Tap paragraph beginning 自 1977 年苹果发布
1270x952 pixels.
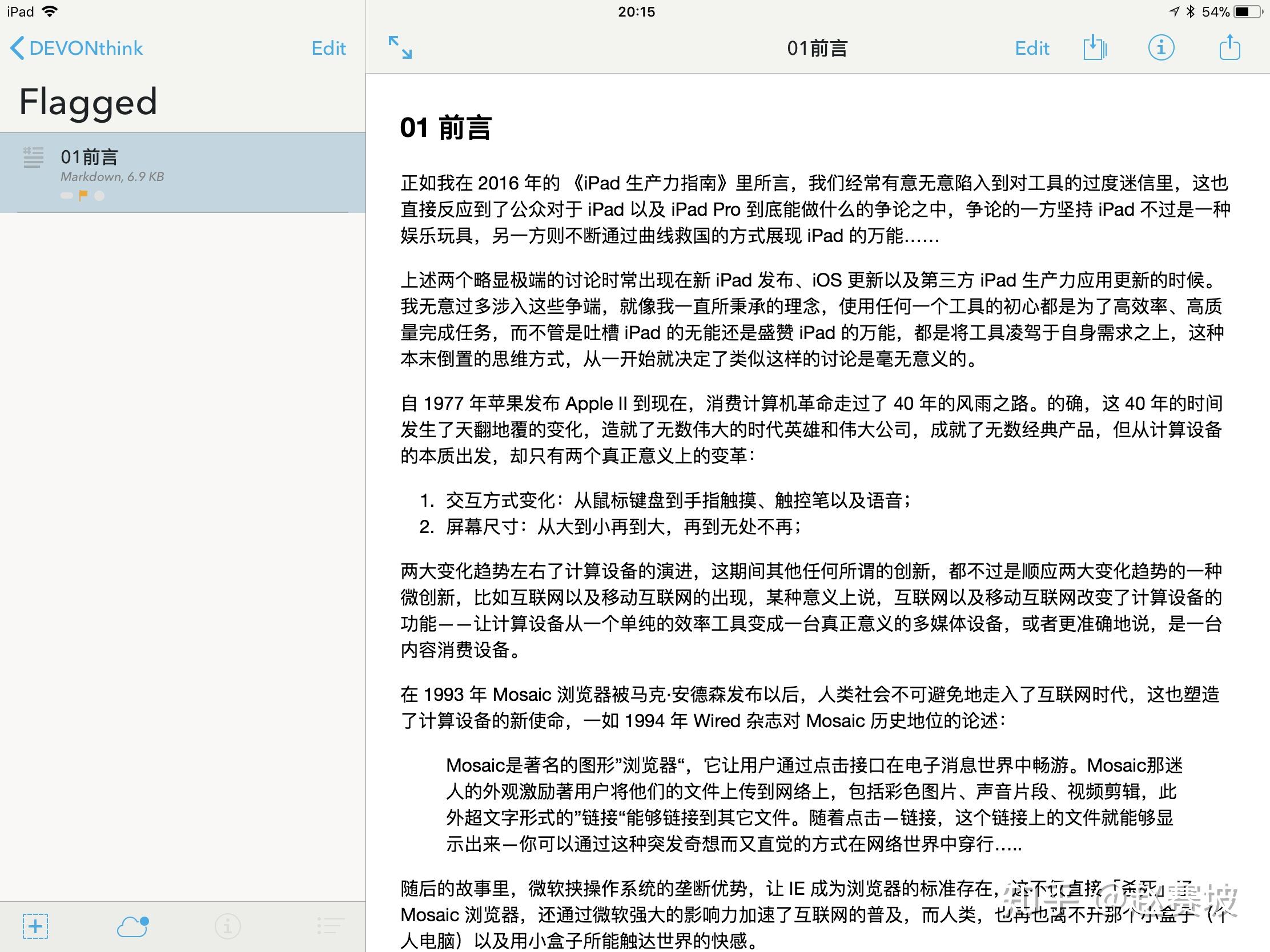(811, 429)
